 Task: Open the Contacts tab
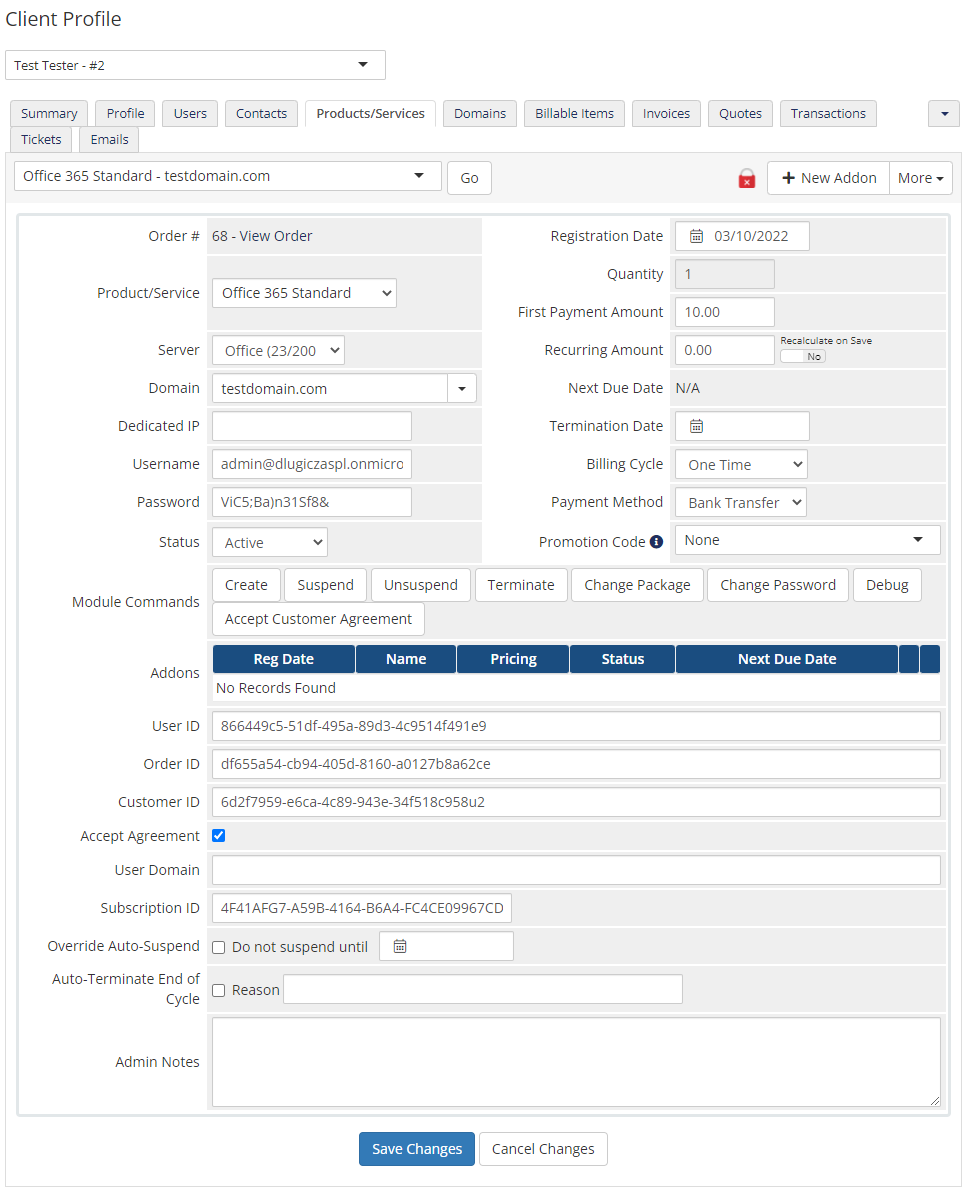click(261, 113)
